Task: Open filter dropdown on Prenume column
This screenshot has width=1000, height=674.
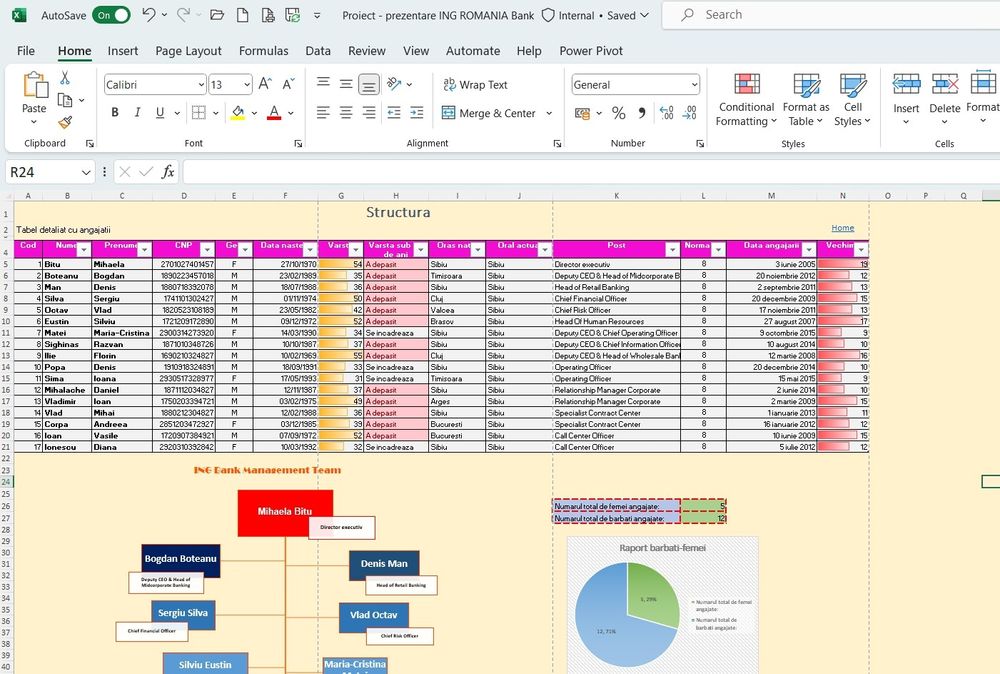Action: (x=144, y=250)
